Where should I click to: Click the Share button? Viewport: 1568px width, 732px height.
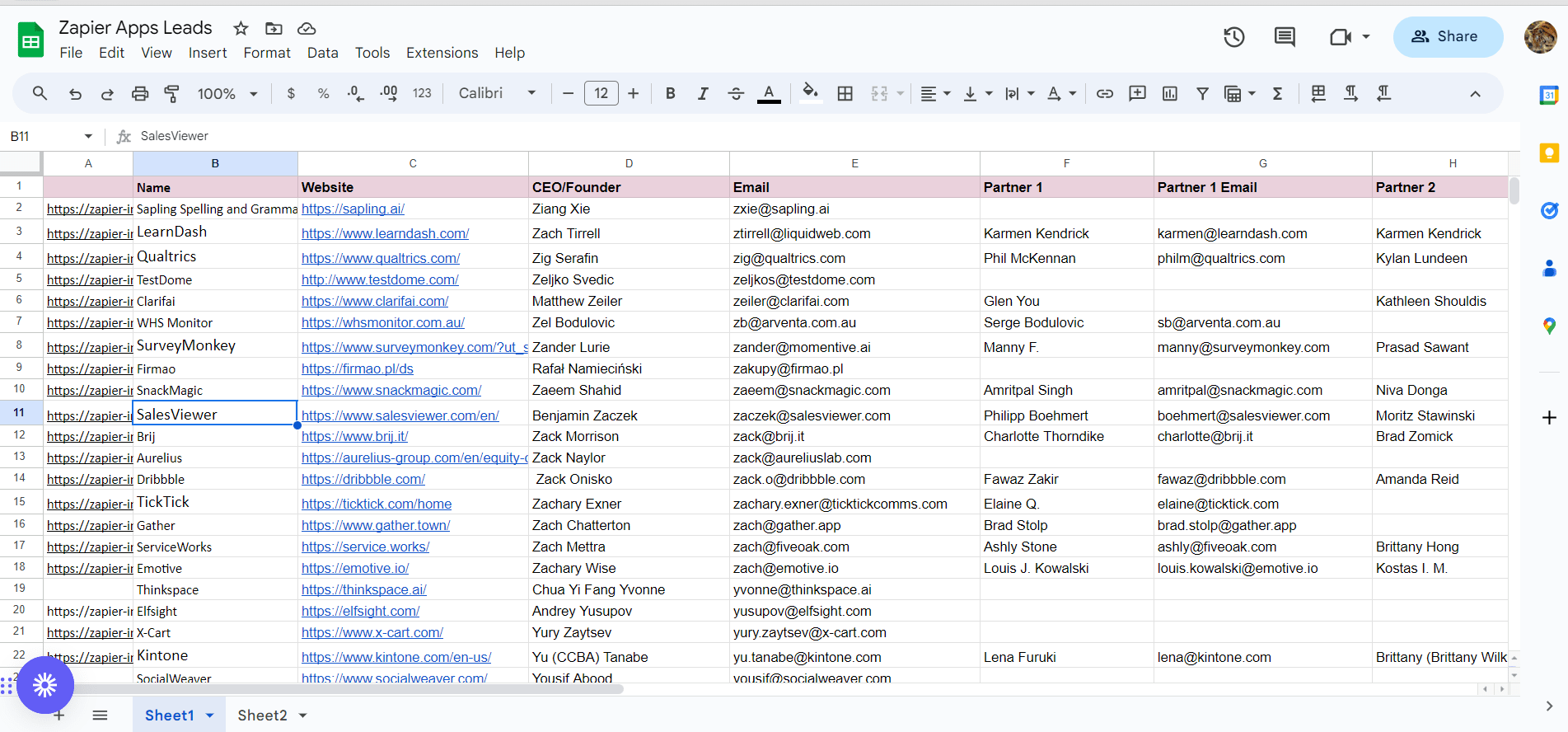point(1448,36)
